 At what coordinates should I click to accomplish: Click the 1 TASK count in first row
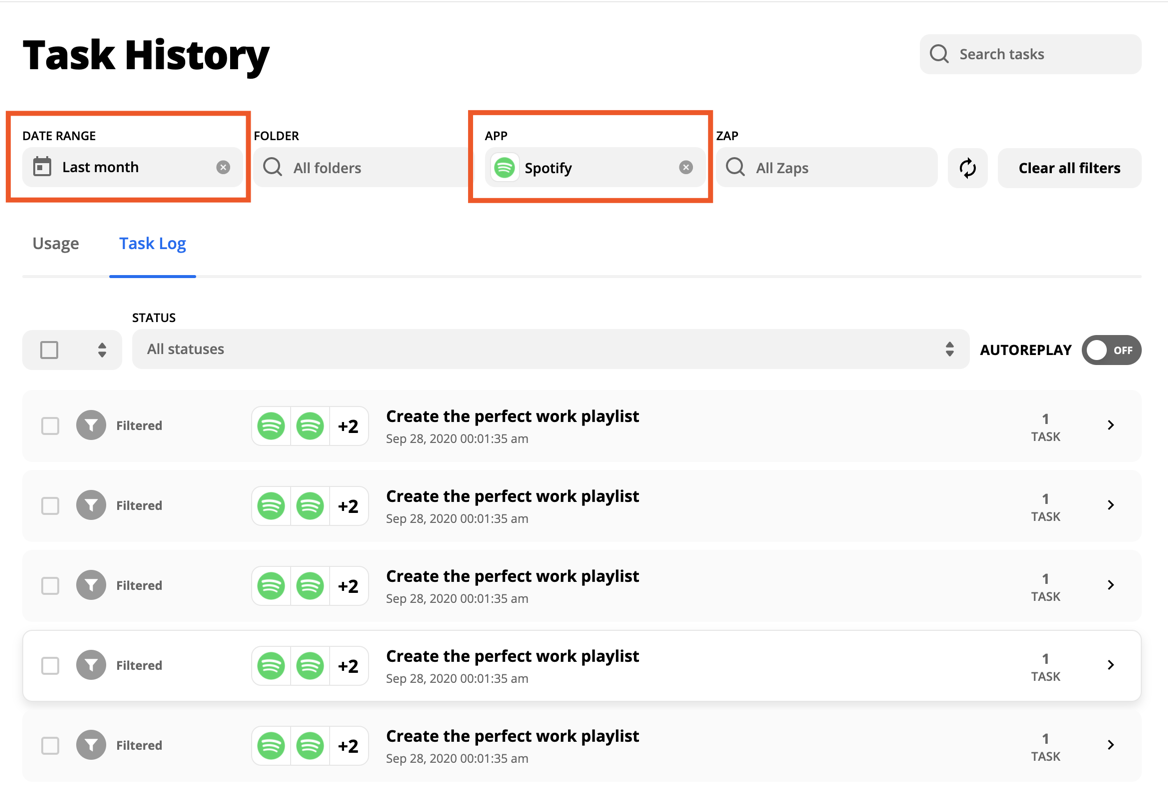[x=1045, y=427]
